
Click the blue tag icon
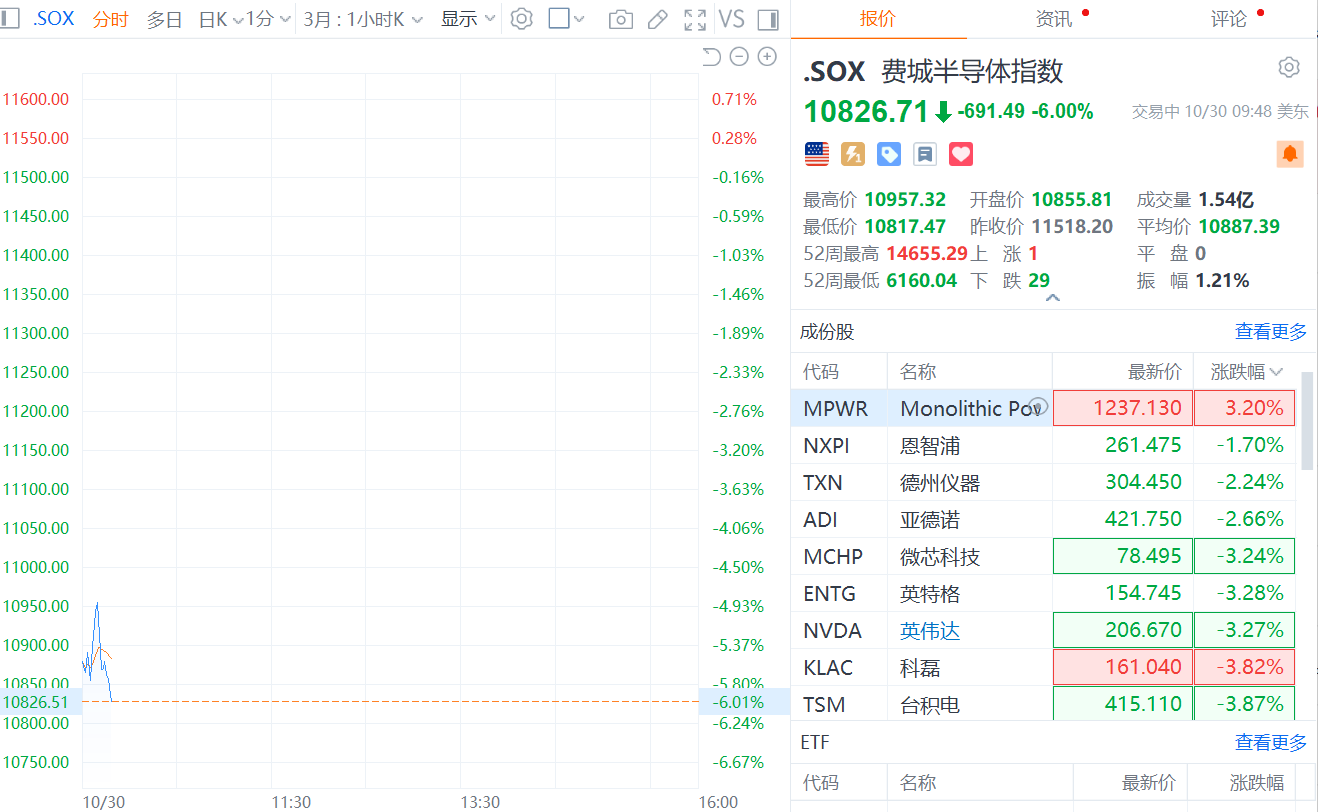tap(889, 154)
